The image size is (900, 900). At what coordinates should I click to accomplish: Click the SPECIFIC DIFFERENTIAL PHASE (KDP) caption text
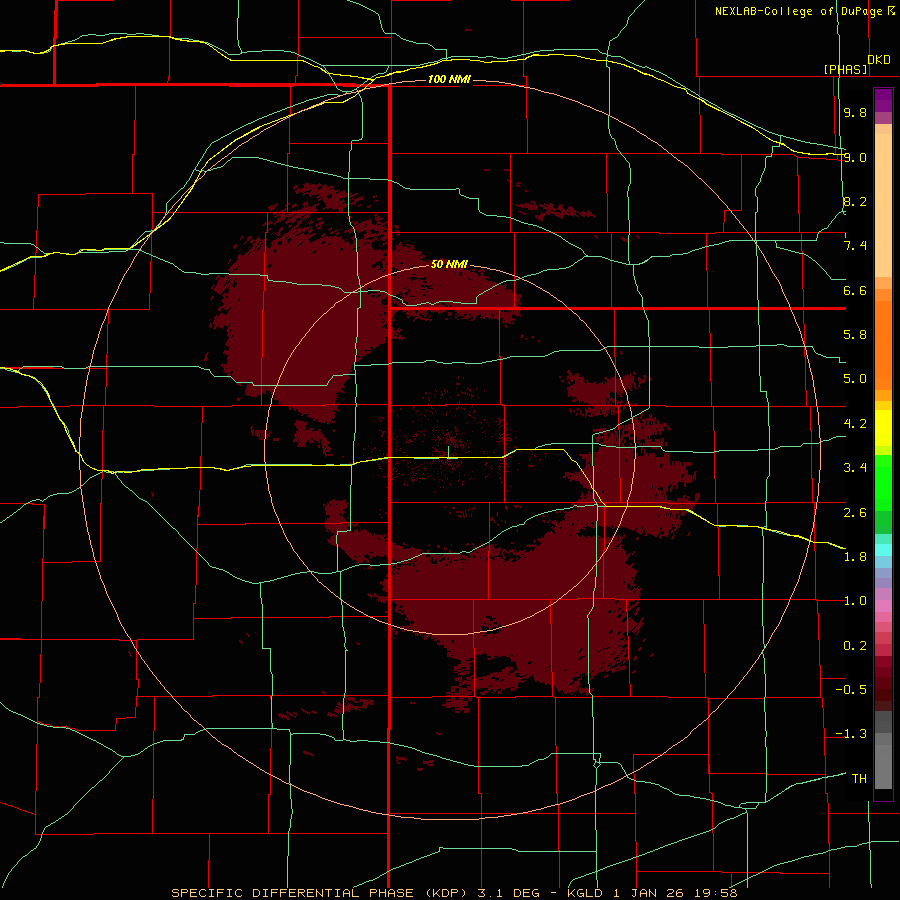click(x=319, y=893)
